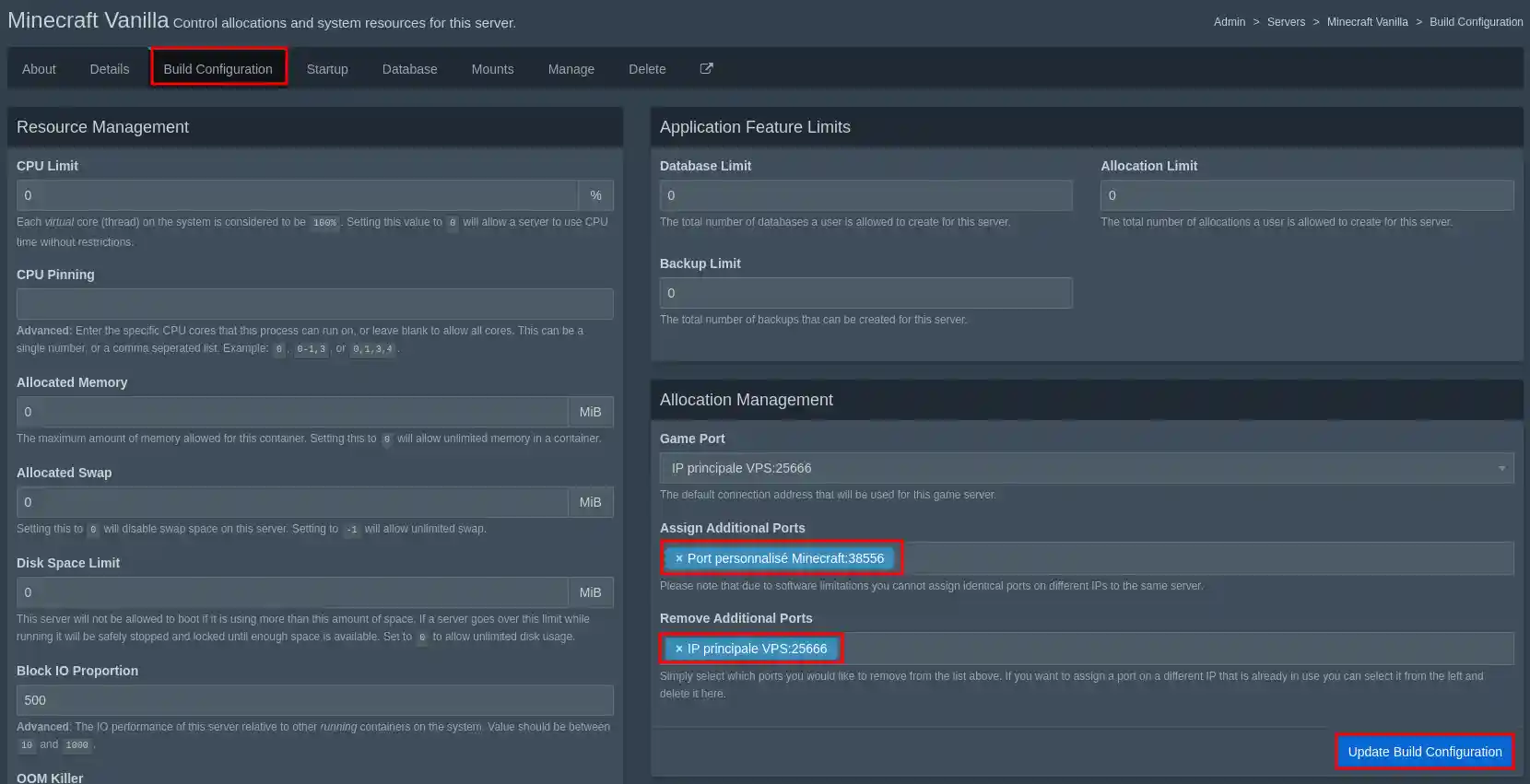Edit the Block IO Proportion value 500
The image size is (1530, 784).
click(x=315, y=700)
